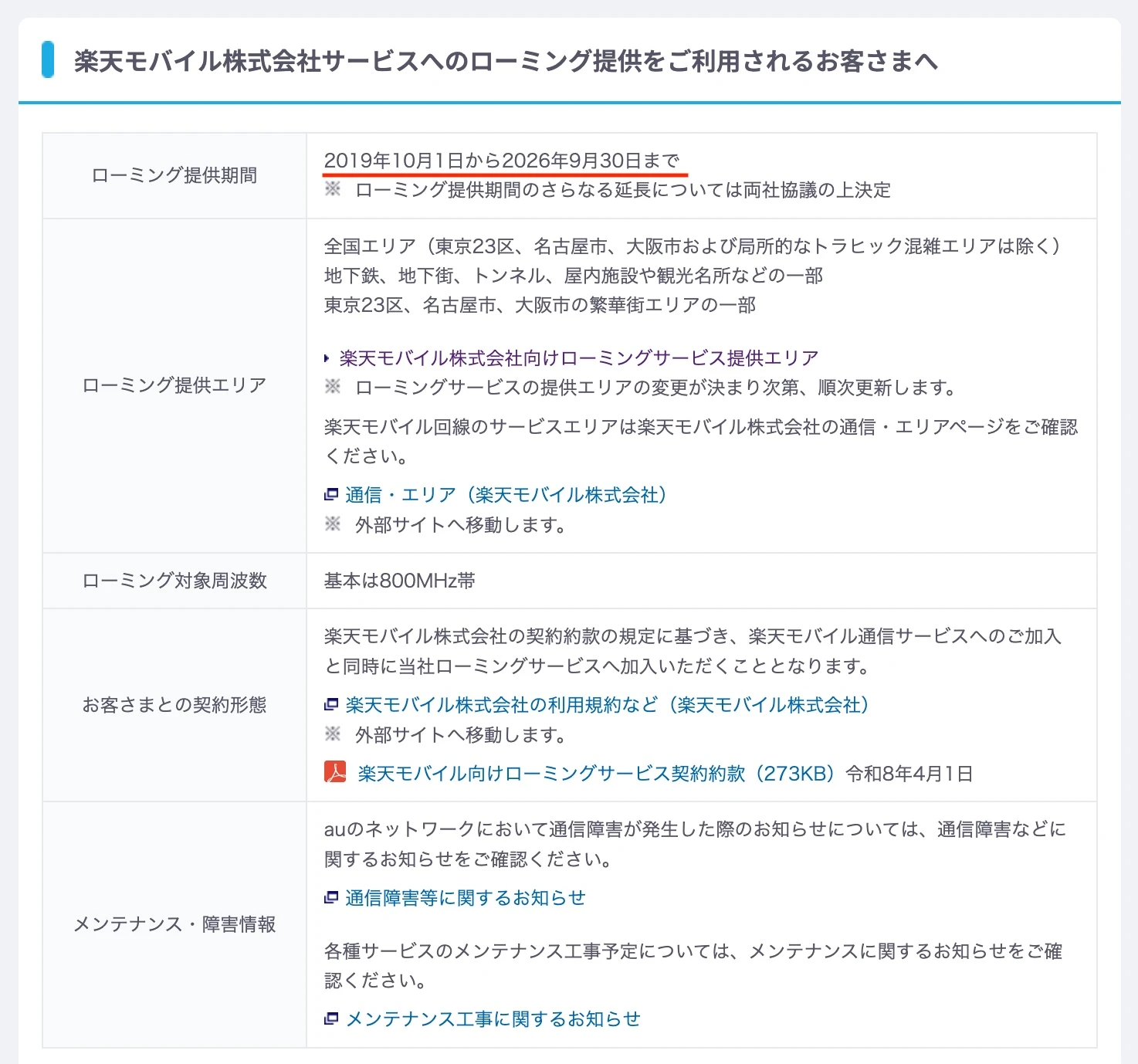This screenshot has height=1064, width=1138.
Task: Click the お客さまとの契約形態 row label
Action: [x=174, y=705]
